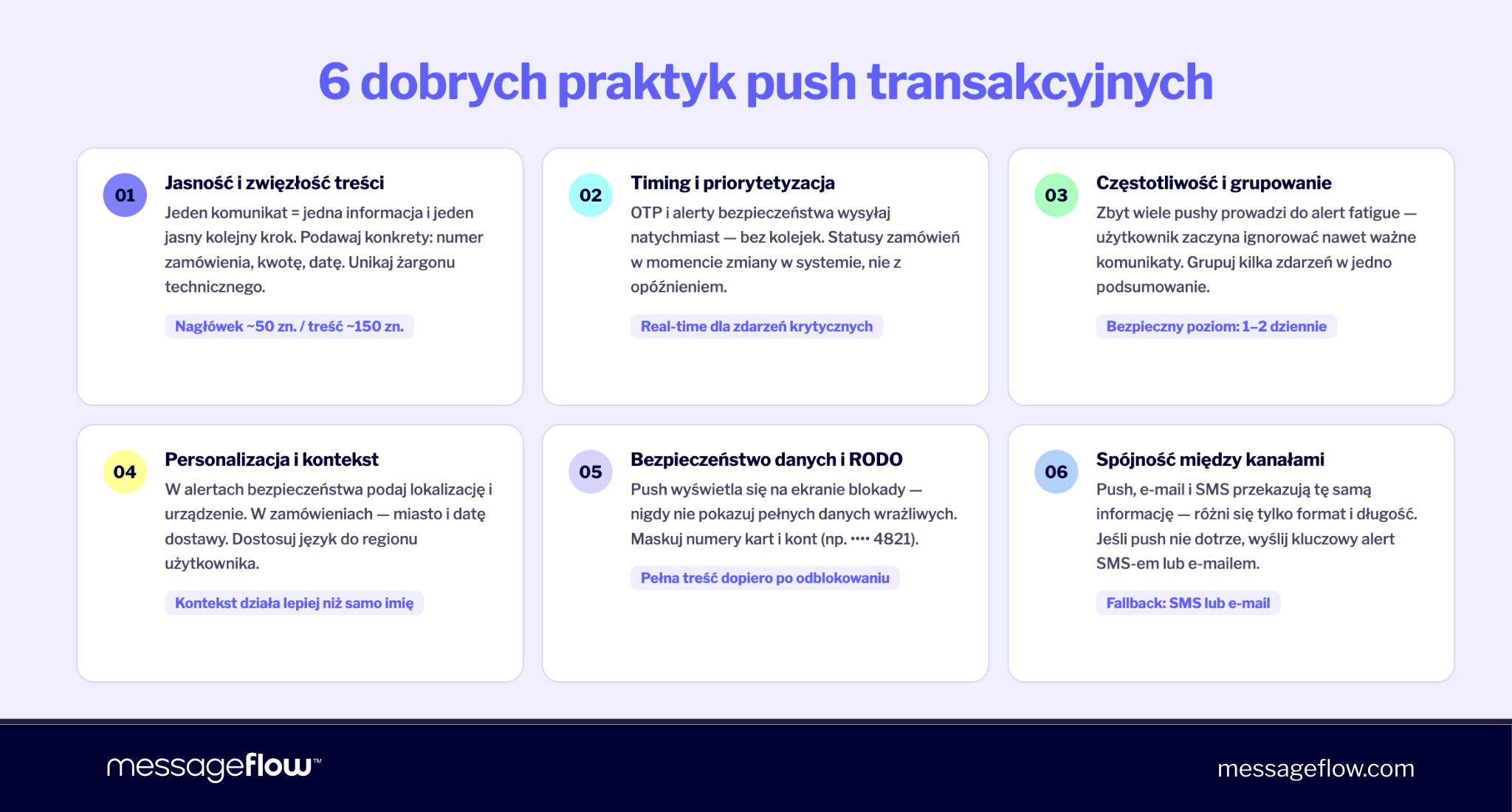Click the "Fallback: SMS lub e-mail" badge
This screenshot has height=812, width=1512.
1187,603
